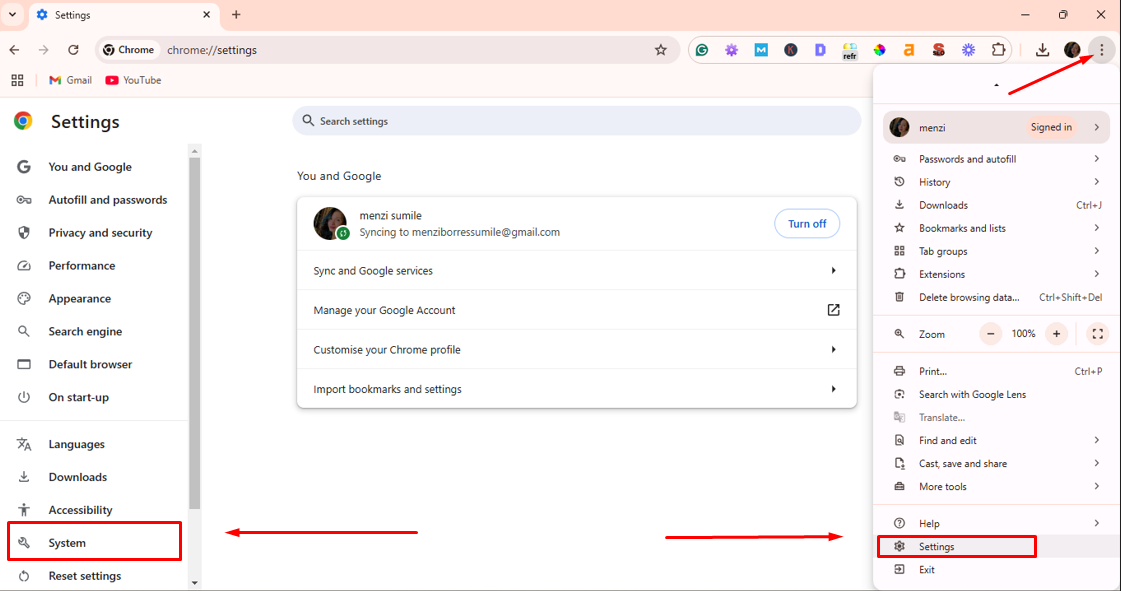
Task: Click the three-dot Chrome menu icon
Action: tap(1101, 50)
